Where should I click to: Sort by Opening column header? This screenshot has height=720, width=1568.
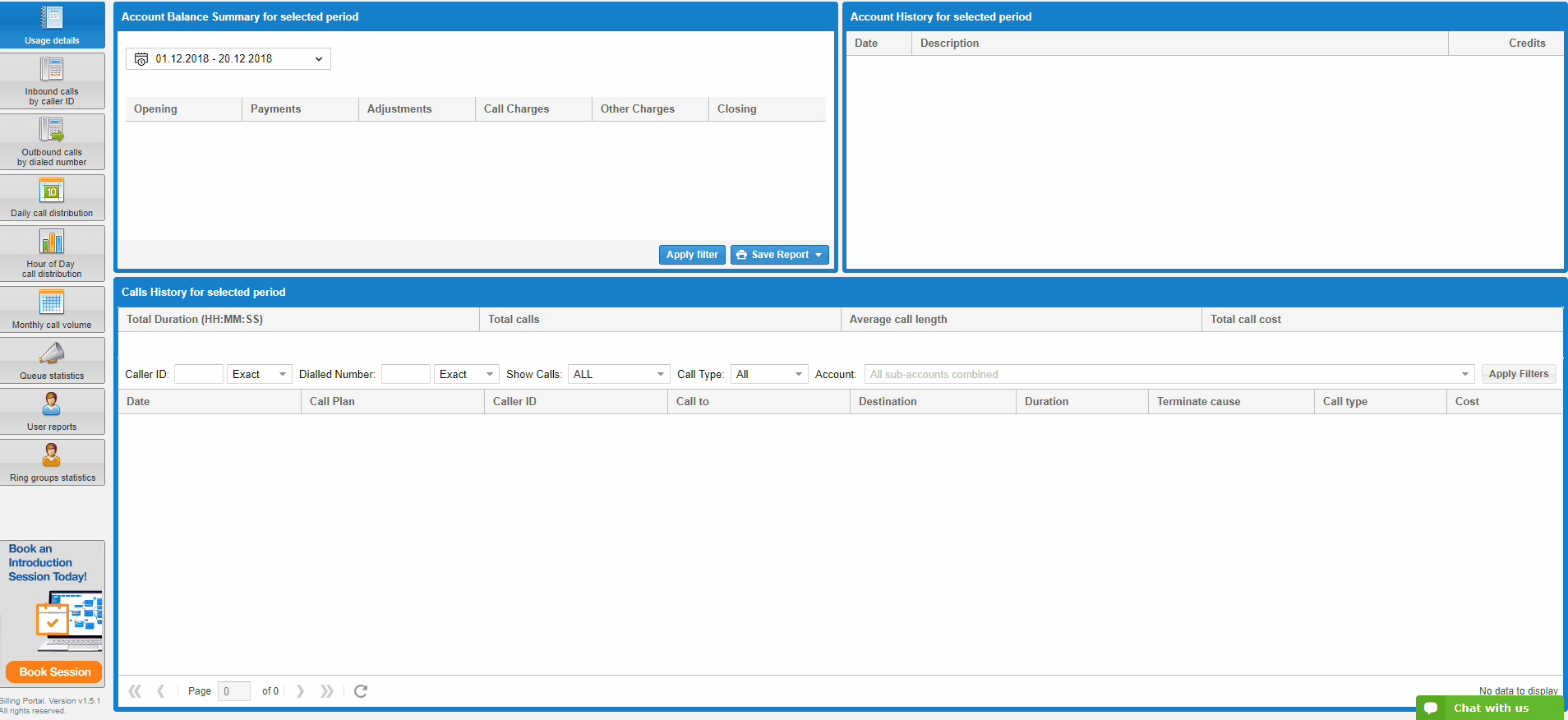pyautogui.click(x=183, y=109)
